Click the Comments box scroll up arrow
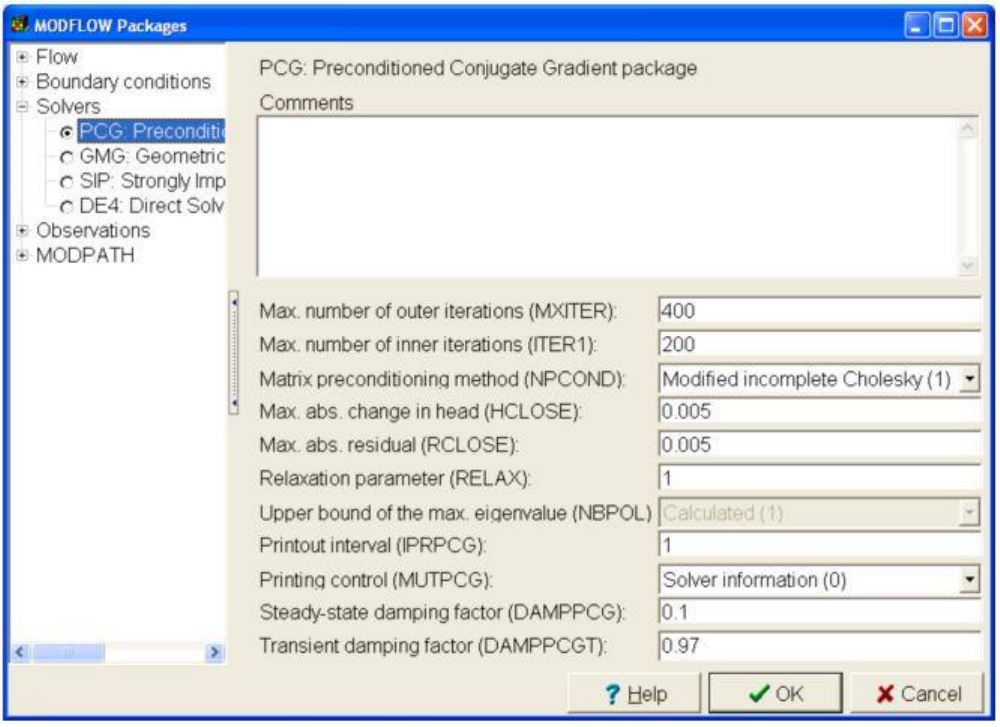This screenshot has height=727, width=1000. pyautogui.click(x=967, y=129)
